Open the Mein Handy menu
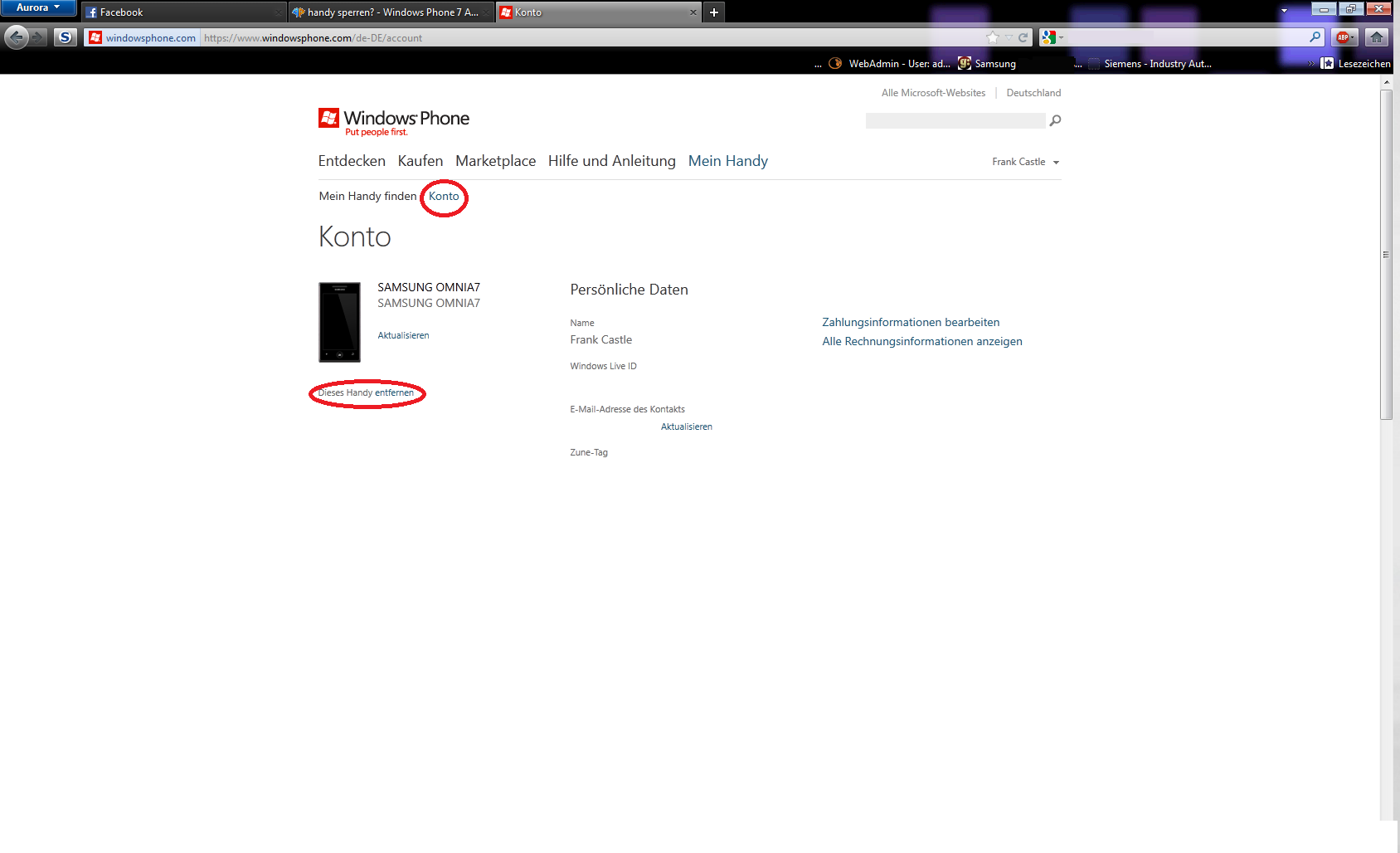 click(x=728, y=161)
